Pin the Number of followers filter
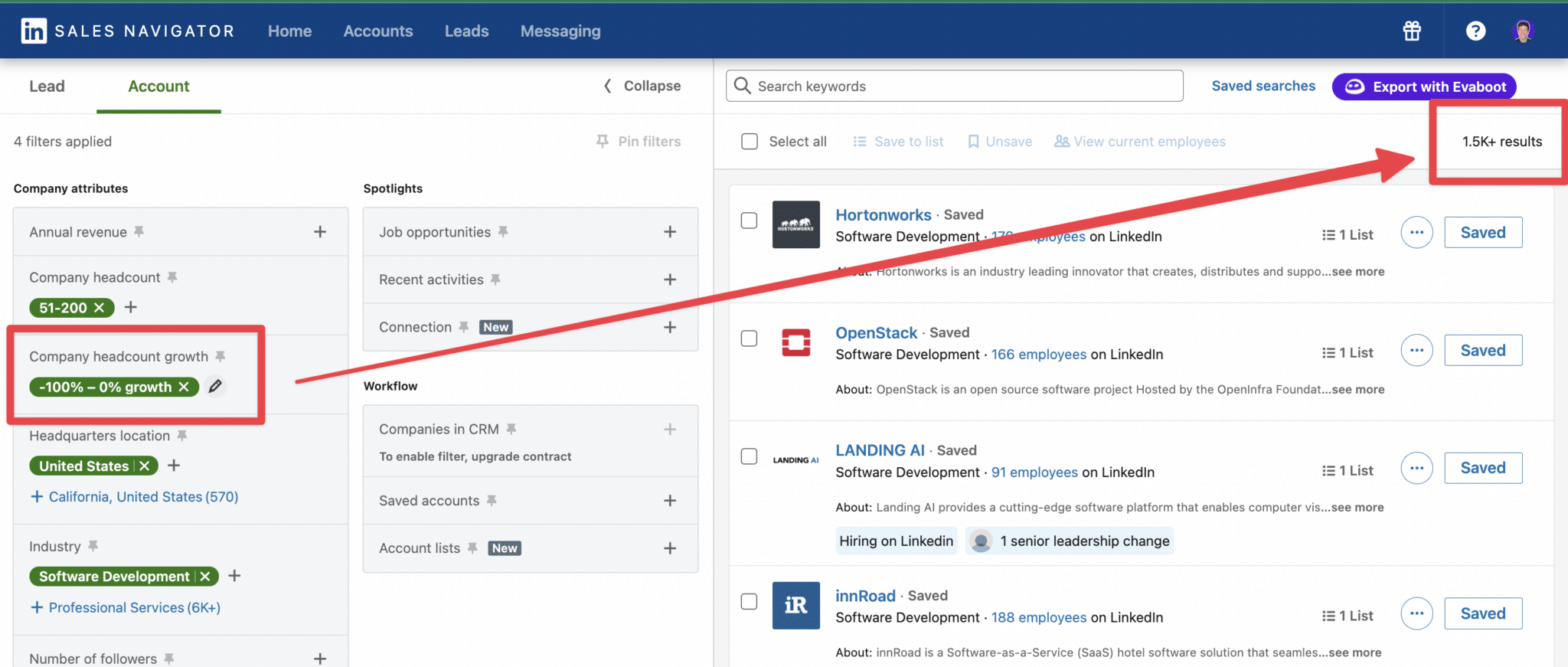Image resolution: width=1568 pixels, height=667 pixels. click(x=169, y=659)
